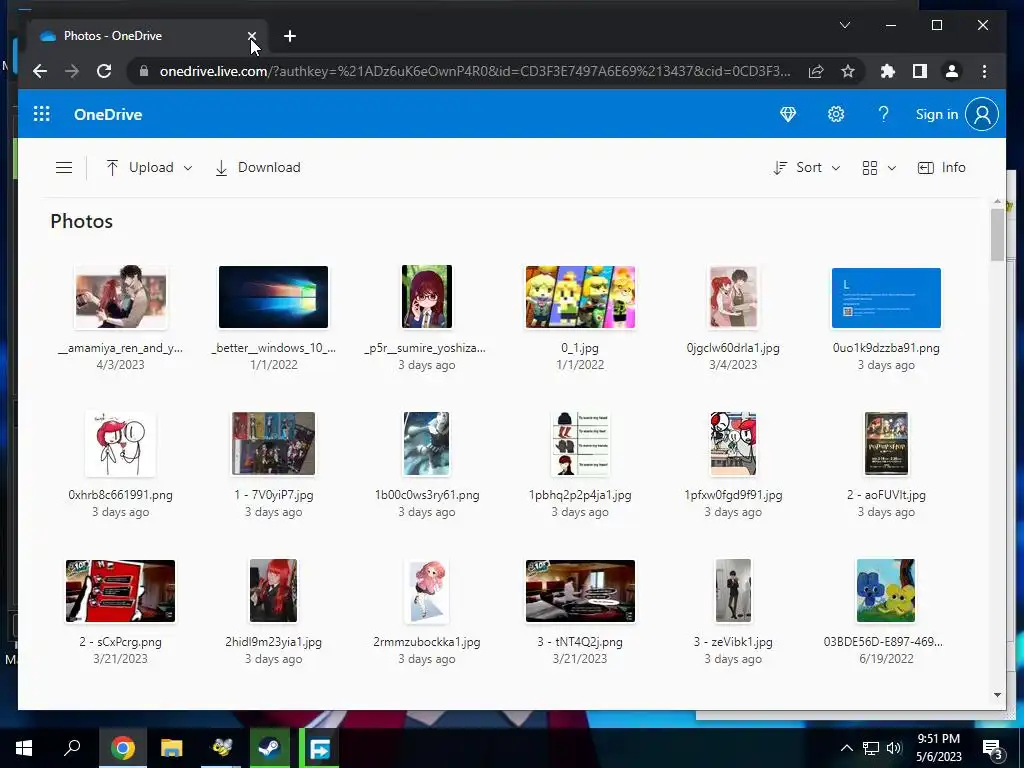Open the network icon in the system tray
This screenshot has width=1024, height=768.
(x=871, y=748)
